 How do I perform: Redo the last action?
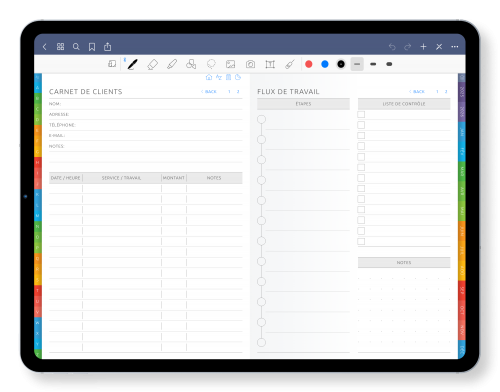[x=408, y=47]
